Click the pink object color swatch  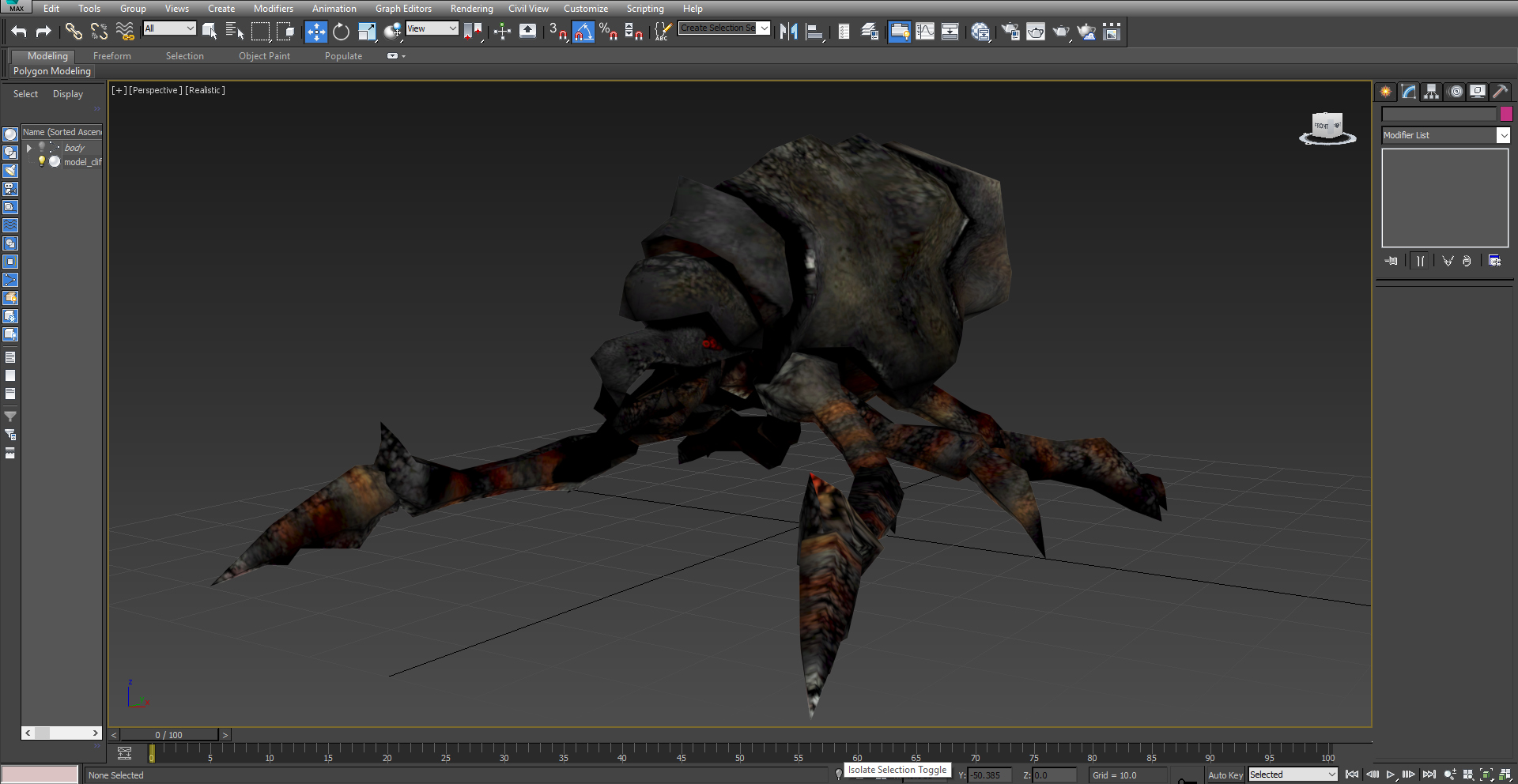pyautogui.click(x=1506, y=115)
